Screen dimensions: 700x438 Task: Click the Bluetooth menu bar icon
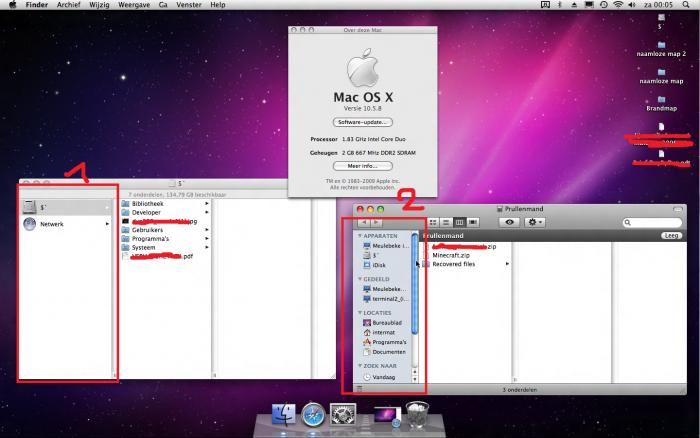pos(560,5)
